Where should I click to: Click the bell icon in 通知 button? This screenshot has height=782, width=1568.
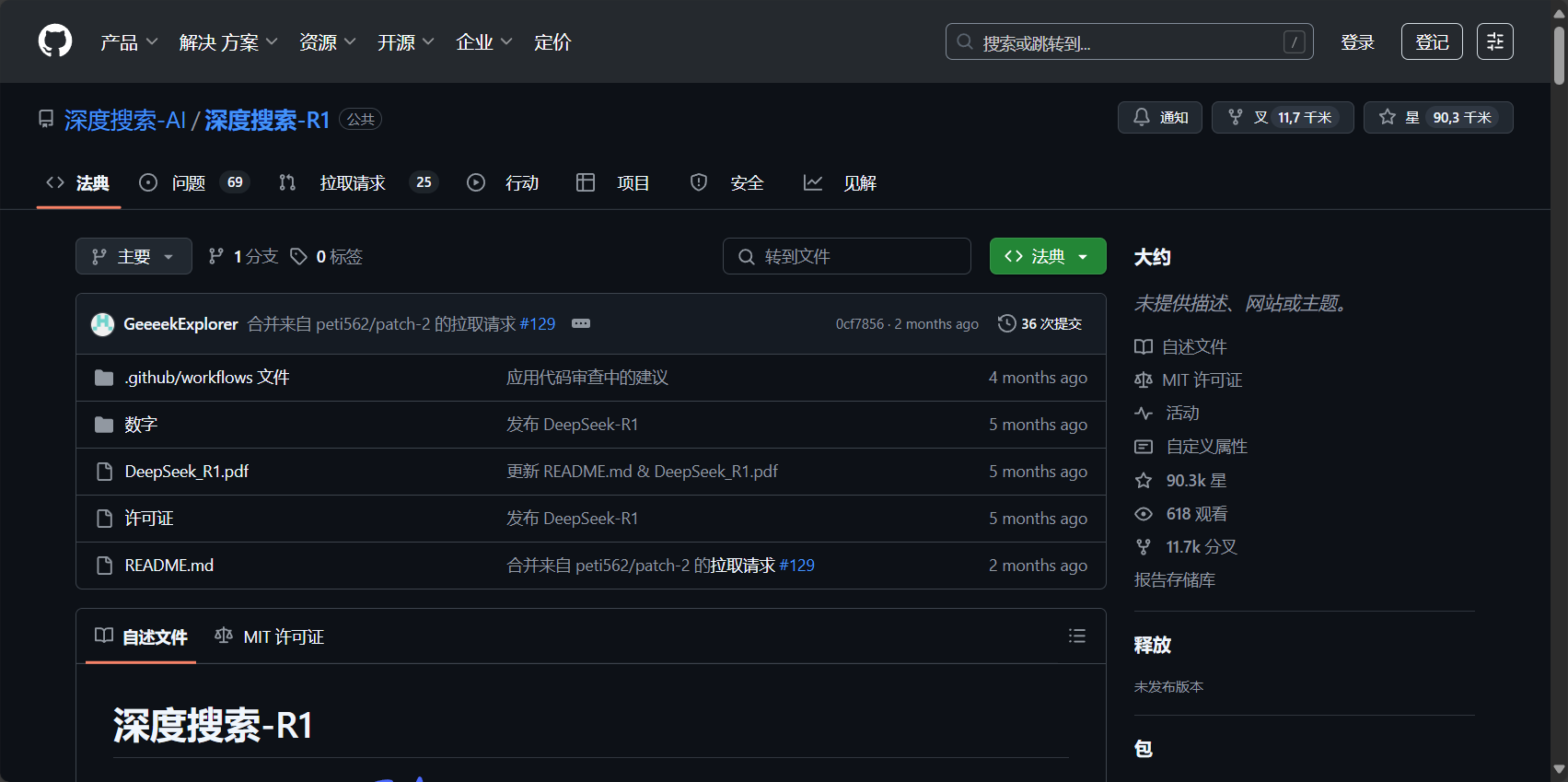1141,117
